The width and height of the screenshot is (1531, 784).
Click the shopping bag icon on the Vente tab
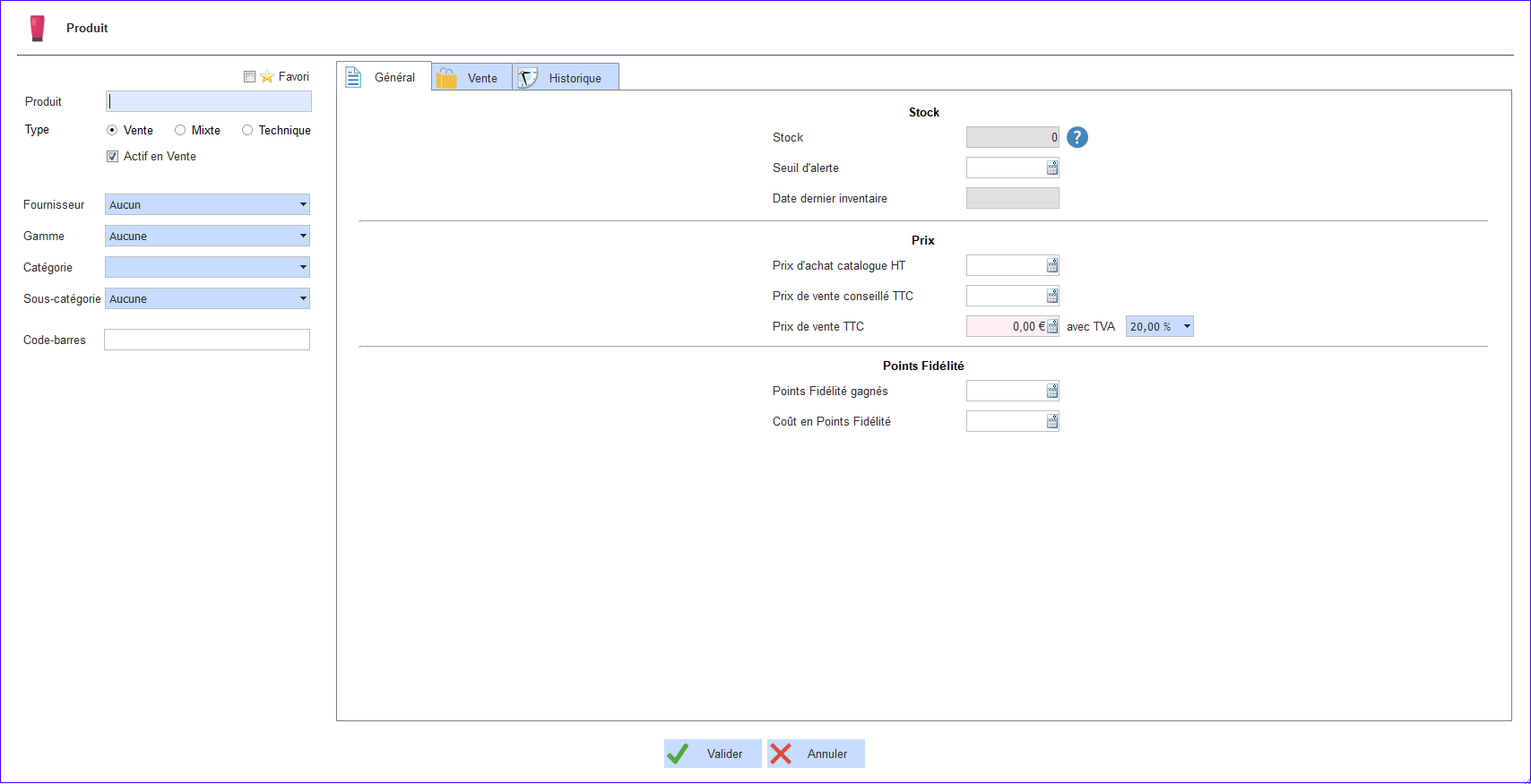point(446,78)
